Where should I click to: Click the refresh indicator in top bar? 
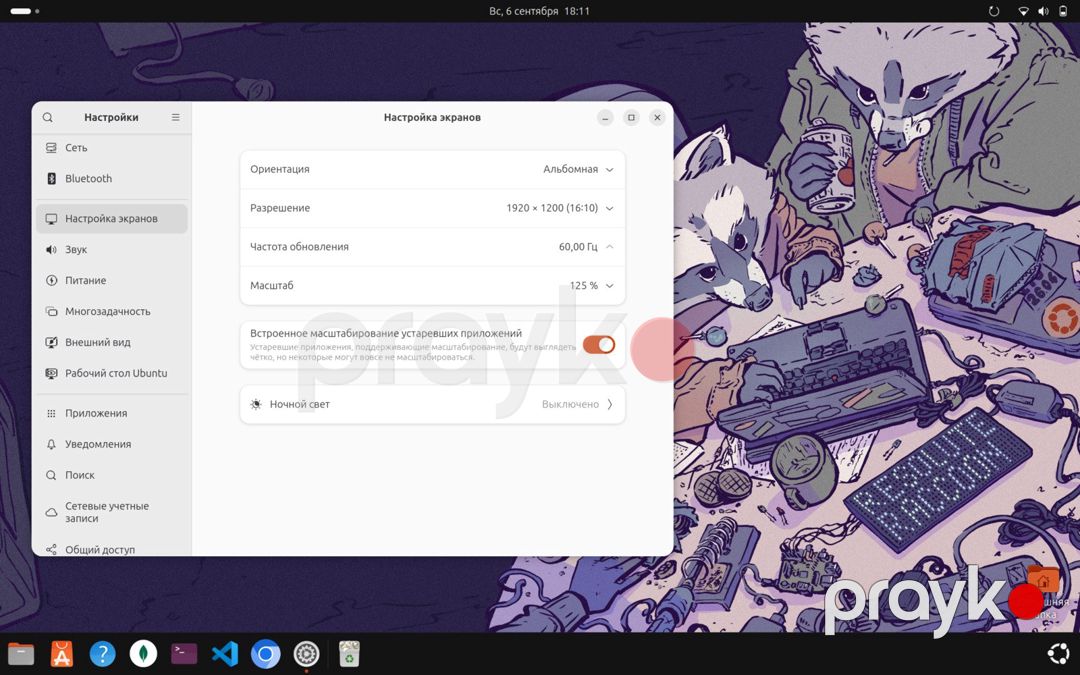point(994,11)
